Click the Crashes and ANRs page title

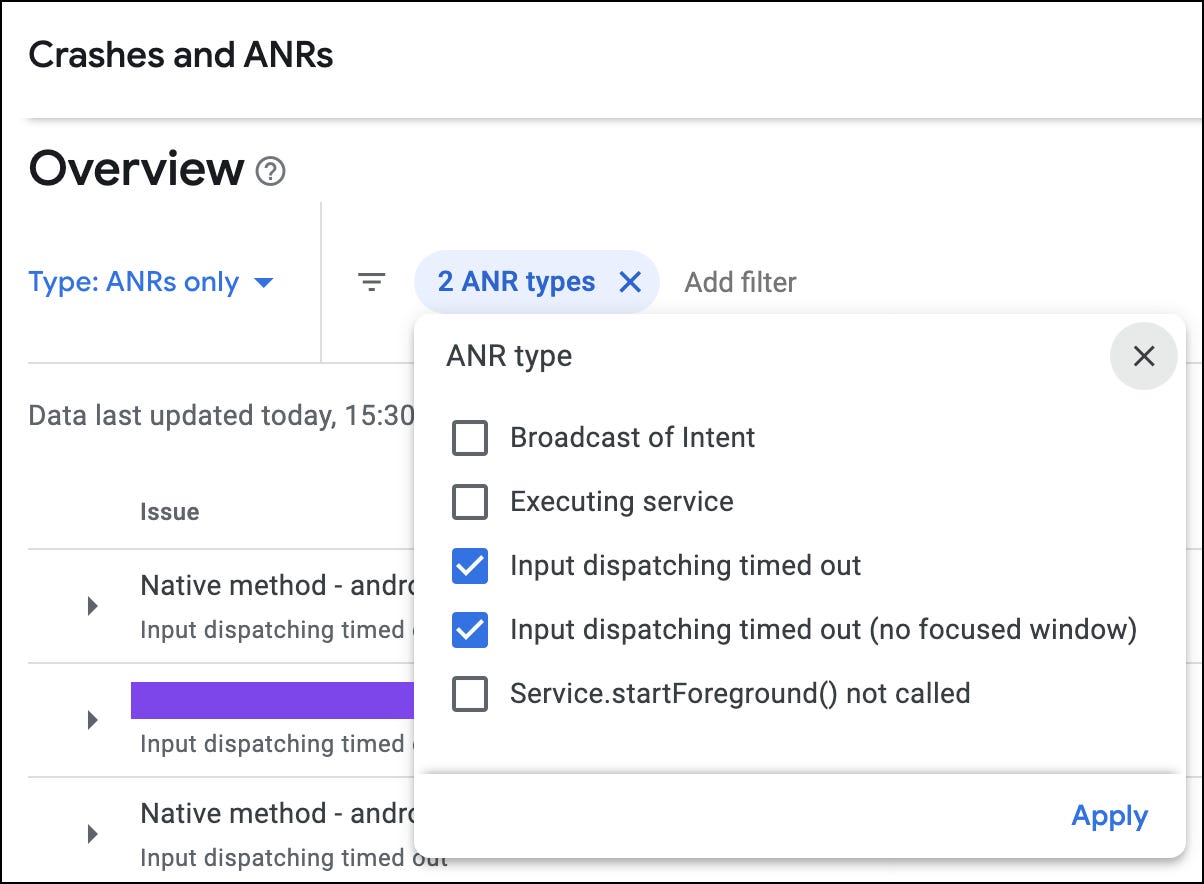pyautogui.click(x=181, y=55)
